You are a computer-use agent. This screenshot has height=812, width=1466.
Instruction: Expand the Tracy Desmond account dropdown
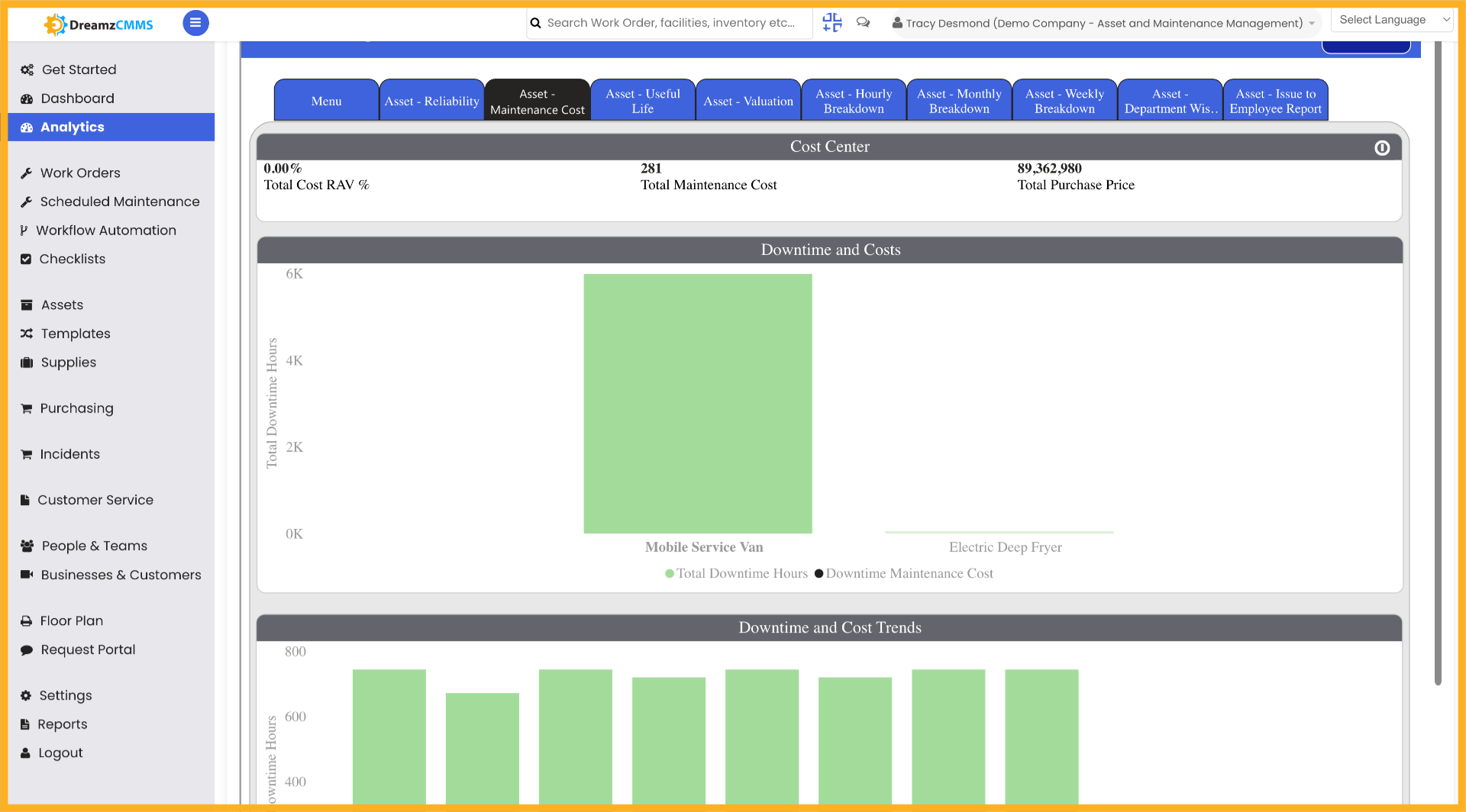(1103, 23)
